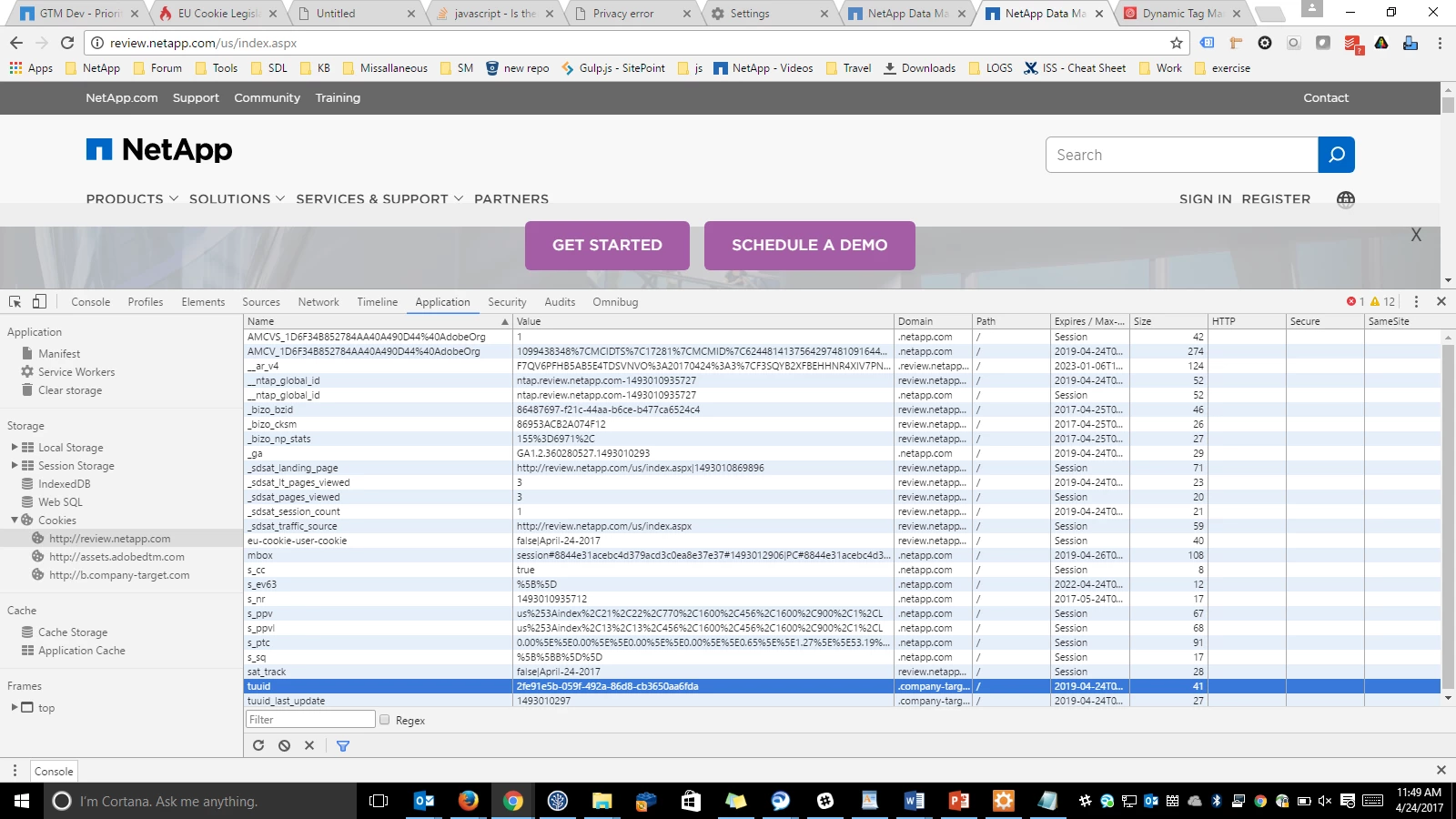Select the mbox cookie row
Screen dimensions: 1456x819
point(842,555)
